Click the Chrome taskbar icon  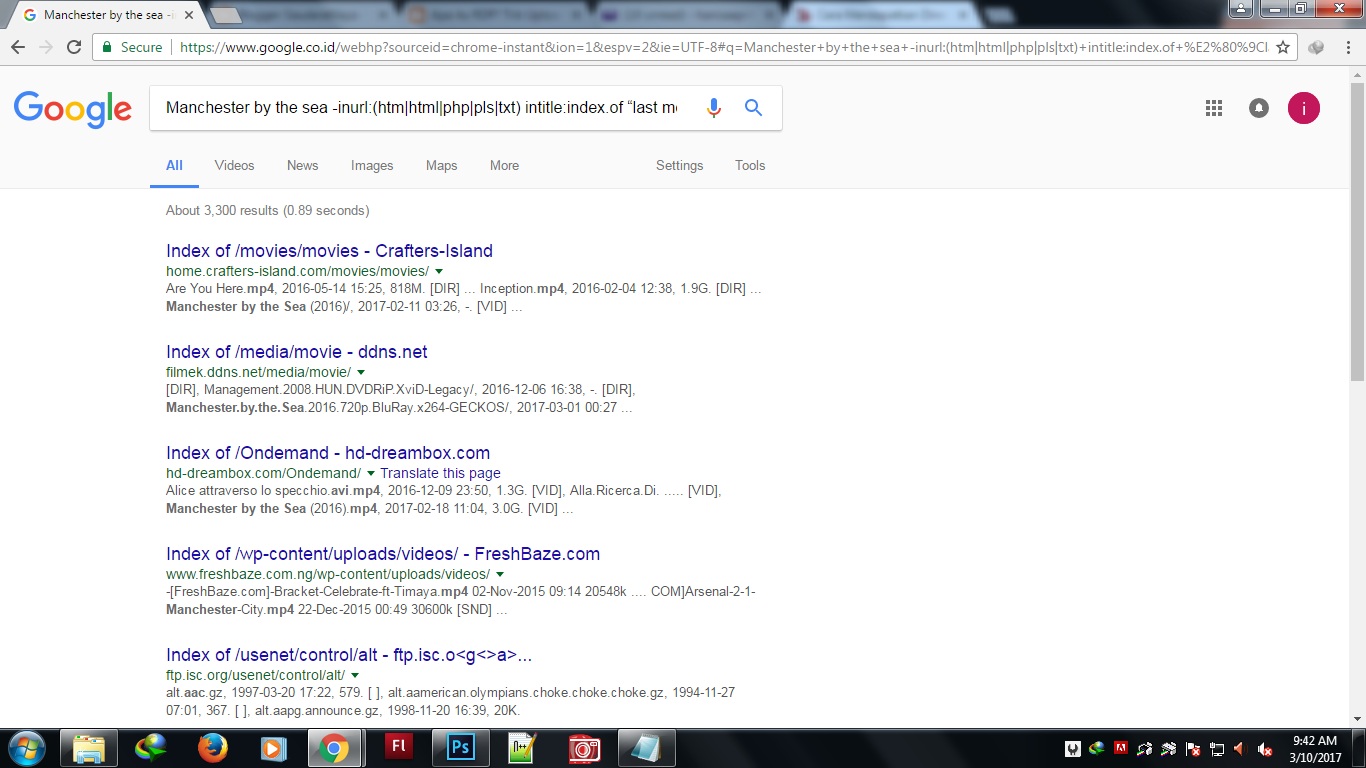click(x=334, y=748)
